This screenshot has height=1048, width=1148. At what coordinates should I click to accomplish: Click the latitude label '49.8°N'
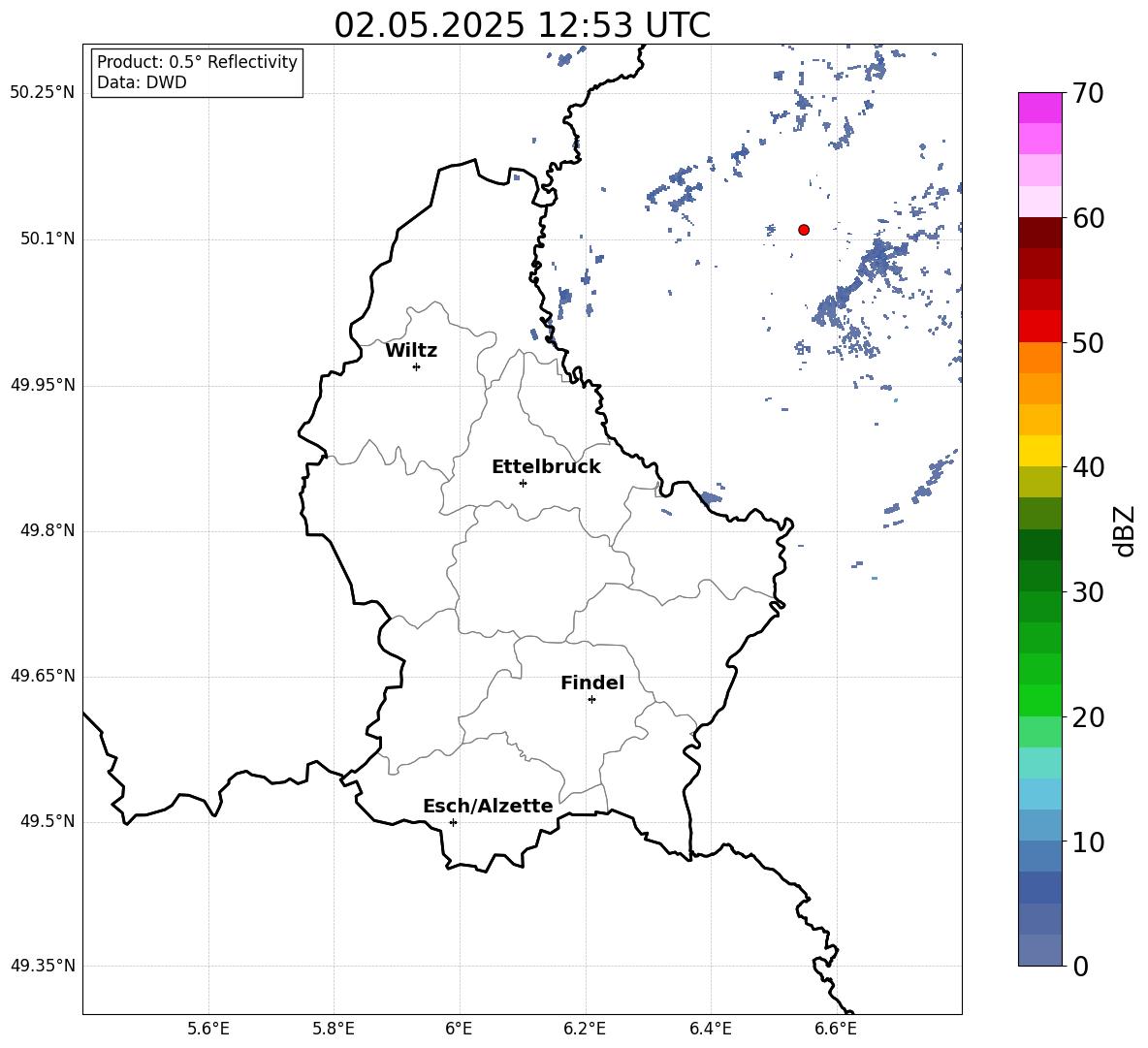[x=48, y=530]
